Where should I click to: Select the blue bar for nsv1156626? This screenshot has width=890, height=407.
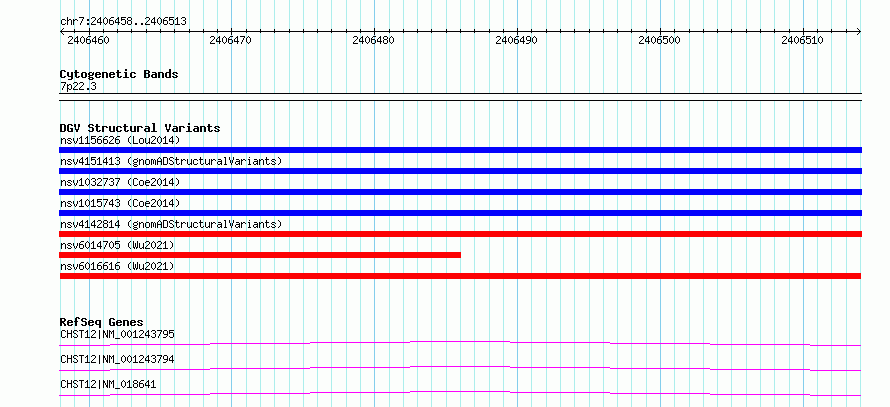[460, 150]
